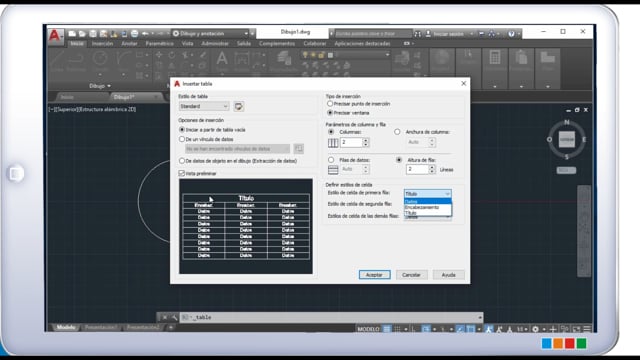Click the data link browse icon
Viewport: 640px width, 360px height.
299,149
